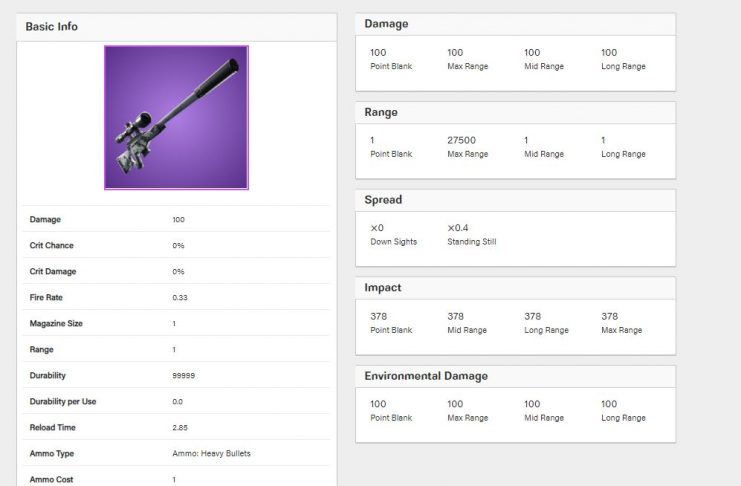Select the Basic Info panel header
This screenshot has width=741, height=486.
pos(177,27)
